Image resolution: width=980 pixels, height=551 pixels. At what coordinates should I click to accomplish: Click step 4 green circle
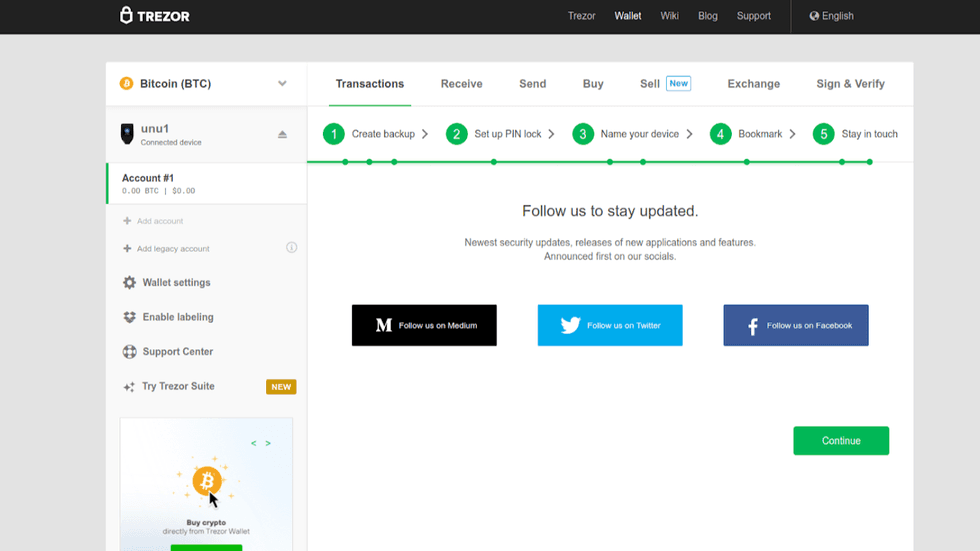(x=721, y=134)
